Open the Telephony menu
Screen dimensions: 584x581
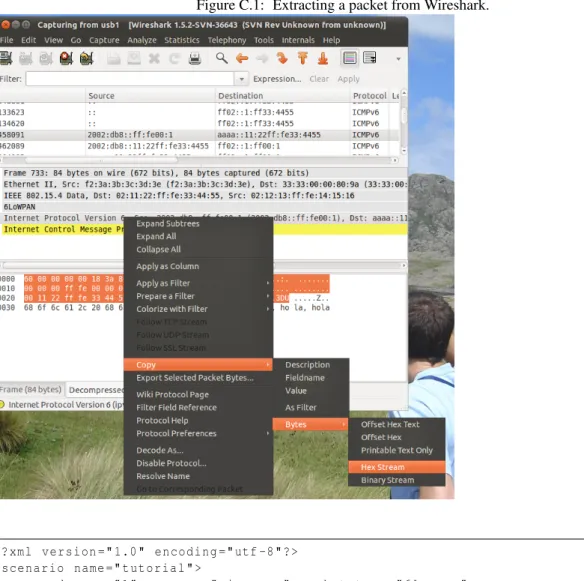[x=227, y=40]
